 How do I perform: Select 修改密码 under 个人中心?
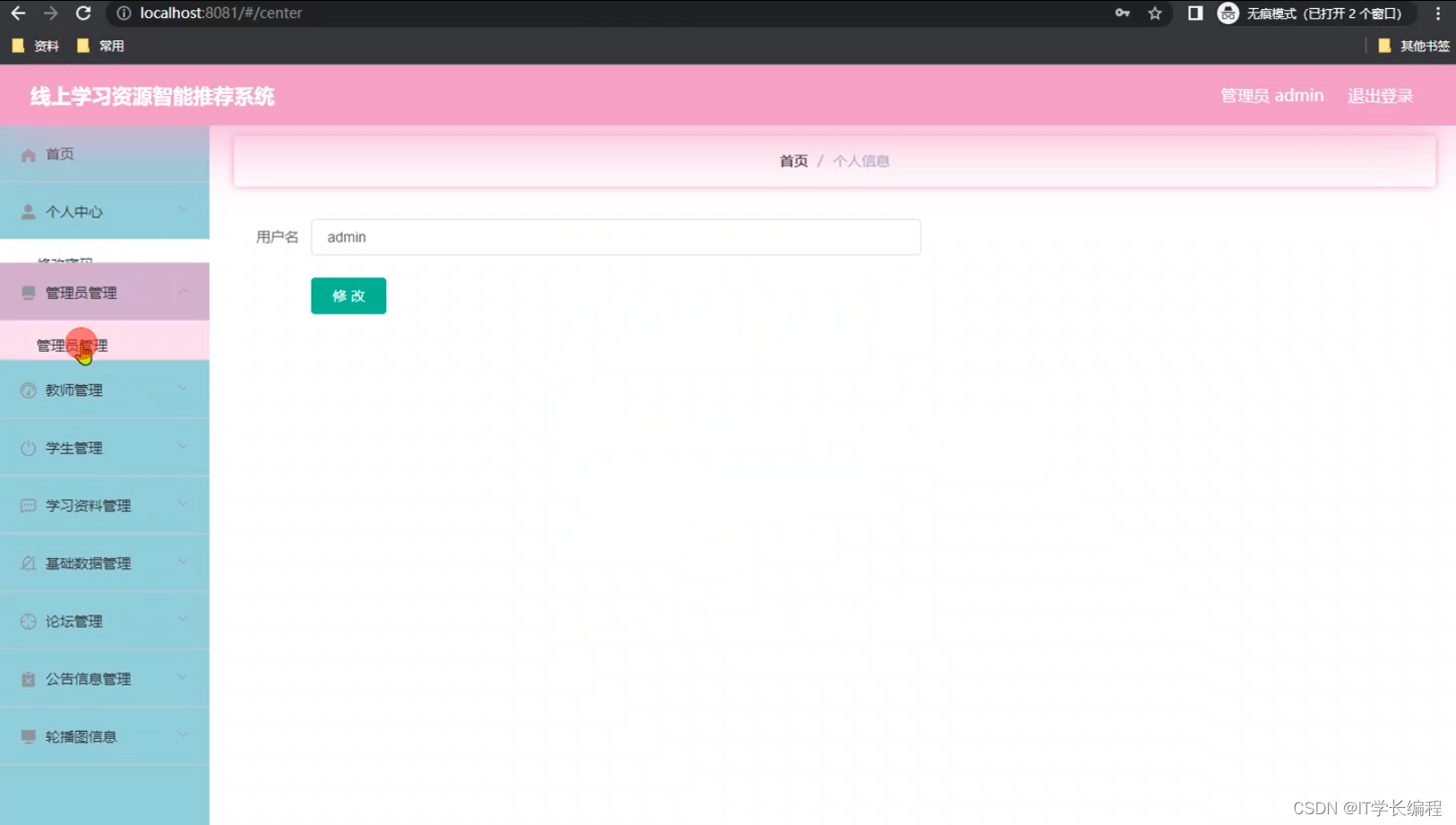64,260
